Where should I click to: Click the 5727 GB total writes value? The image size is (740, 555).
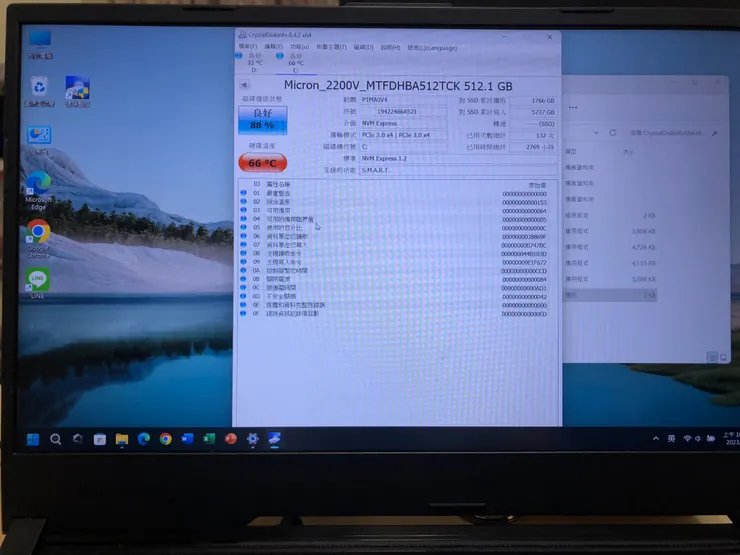[x=533, y=112]
